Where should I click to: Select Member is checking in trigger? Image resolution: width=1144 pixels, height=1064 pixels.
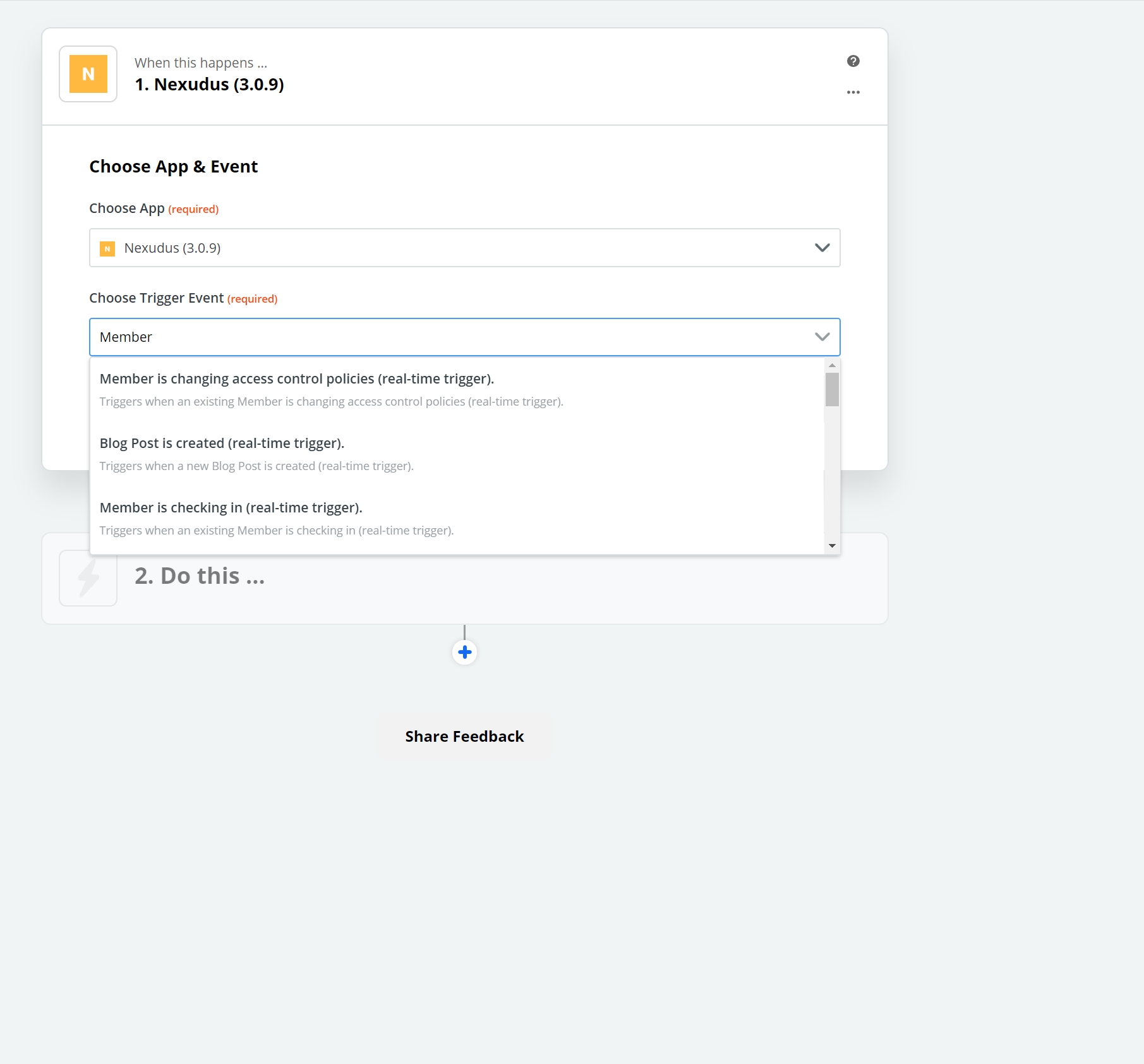point(457,519)
